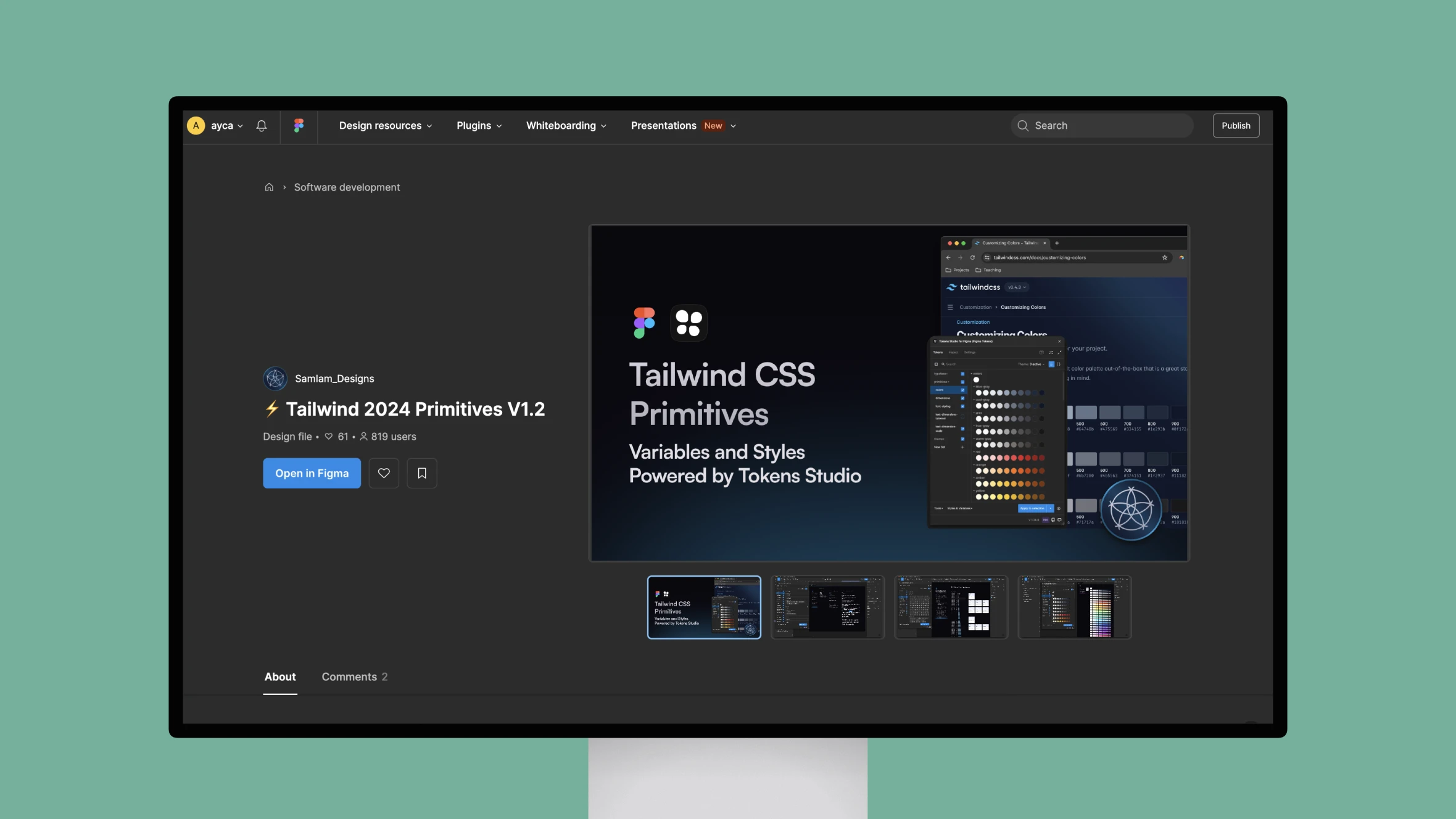Viewport: 1456px width, 819px height.
Task: Click the search input field
Action: 1102,125
